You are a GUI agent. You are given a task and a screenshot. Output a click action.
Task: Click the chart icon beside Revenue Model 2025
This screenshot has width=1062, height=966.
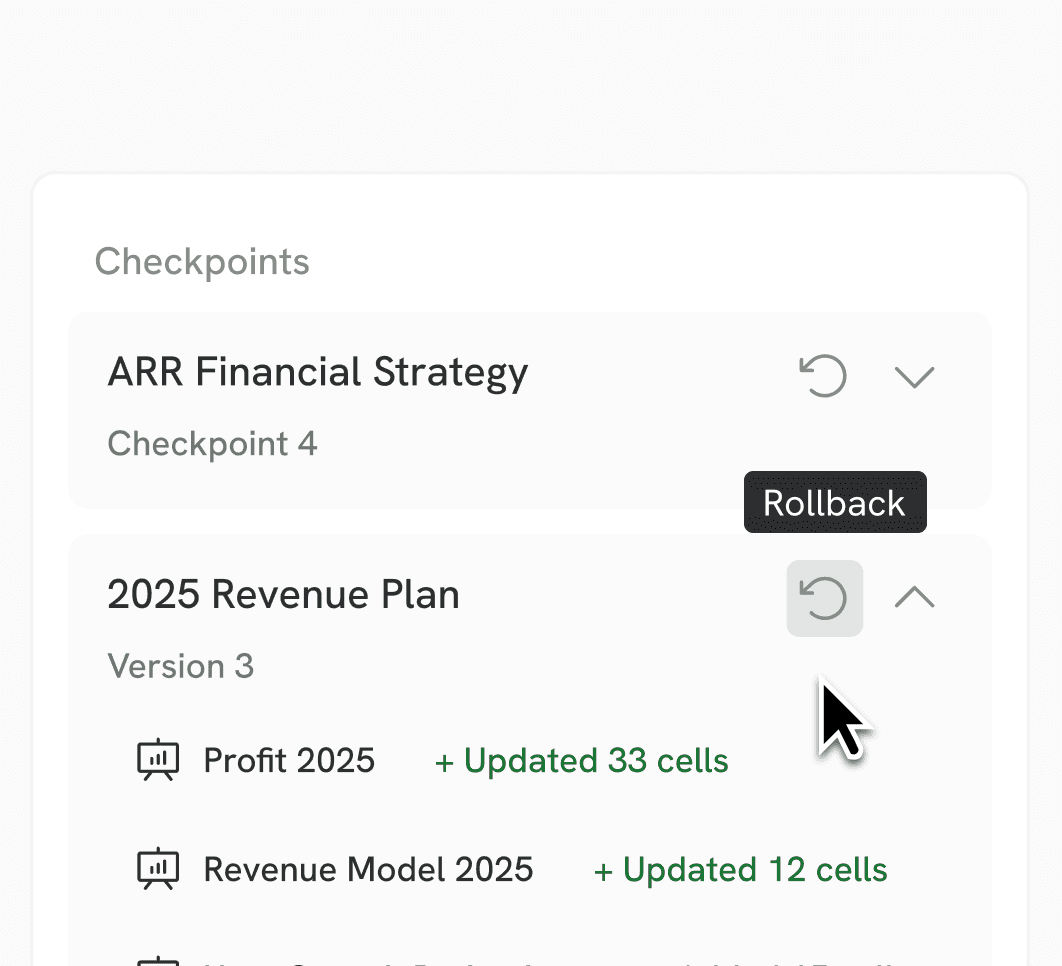tap(158, 869)
